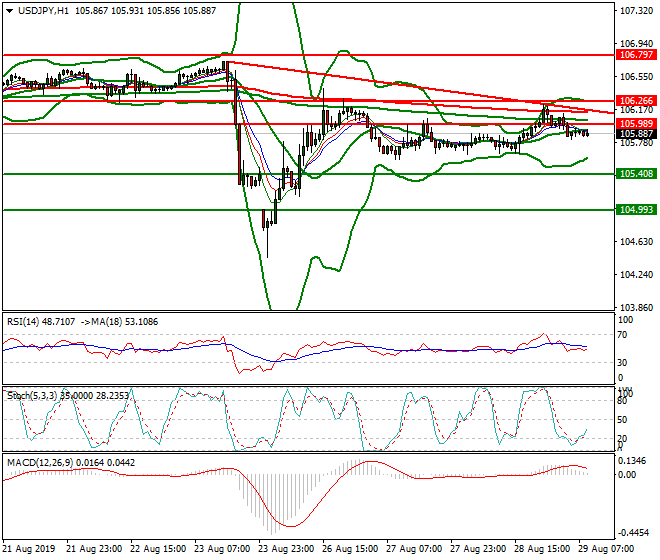Select the 22 Aug 15:00 time axis label
The width and height of the screenshot is (660, 560).
point(158,549)
